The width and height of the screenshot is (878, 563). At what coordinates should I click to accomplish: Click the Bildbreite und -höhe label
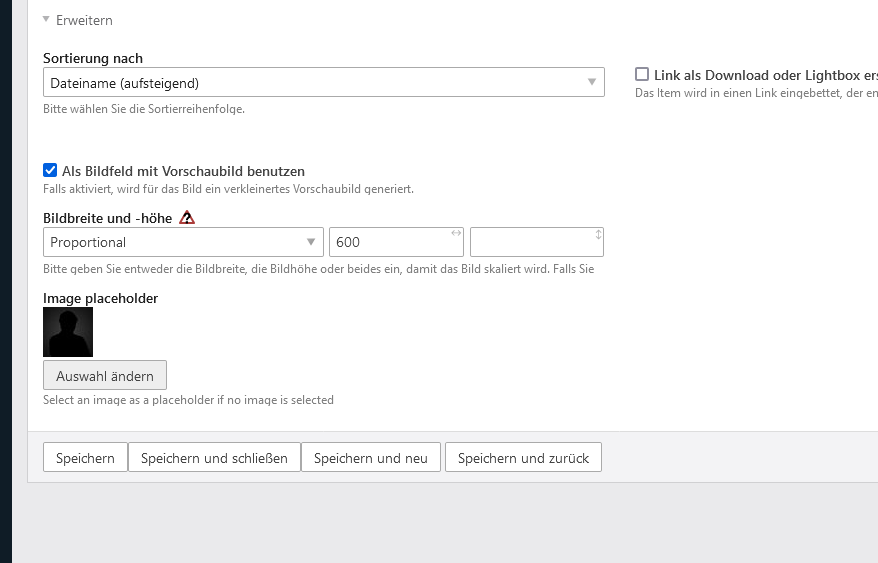(x=108, y=217)
